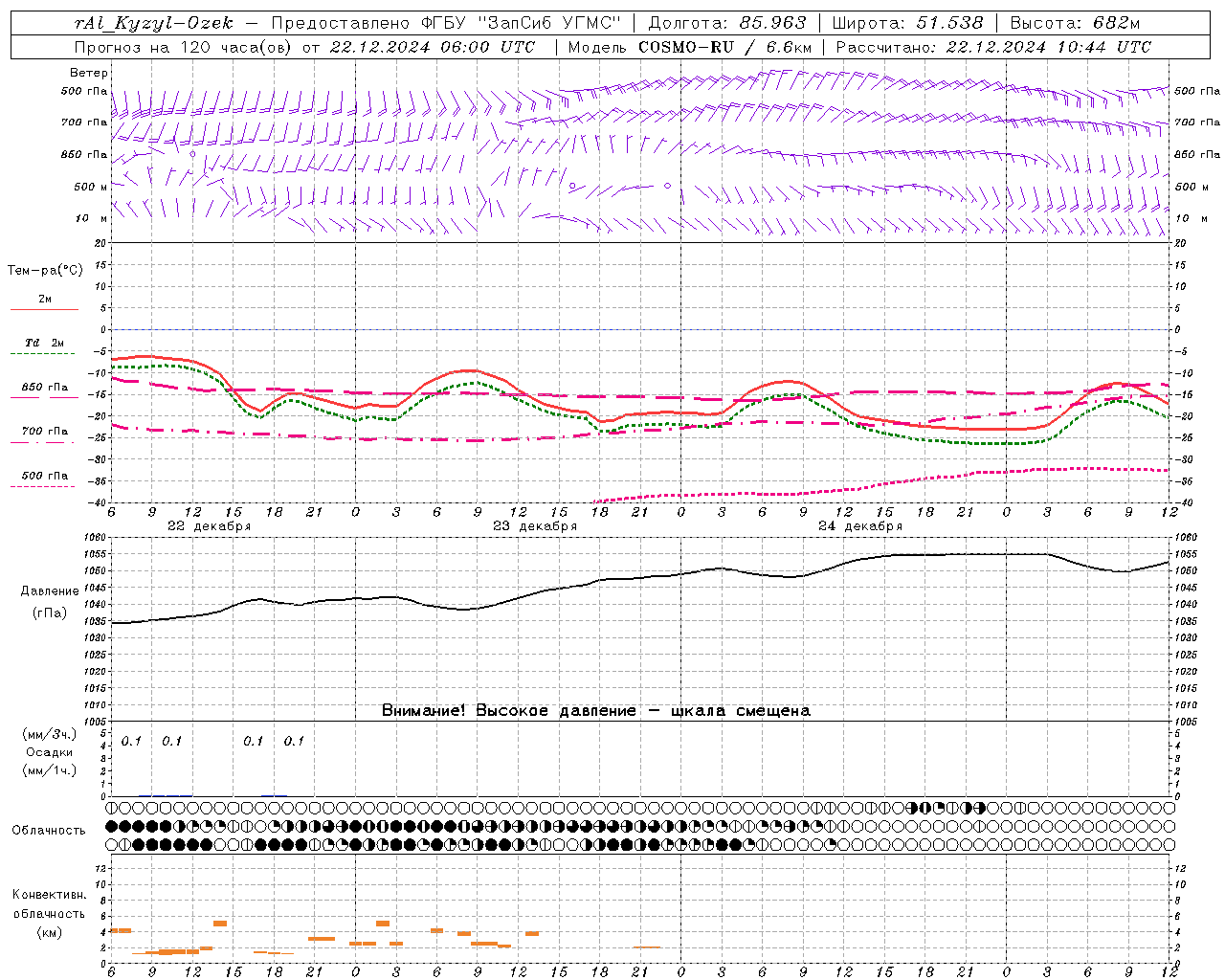Click the 23 декабря date label
The image size is (1225, 980).
(x=535, y=526)
